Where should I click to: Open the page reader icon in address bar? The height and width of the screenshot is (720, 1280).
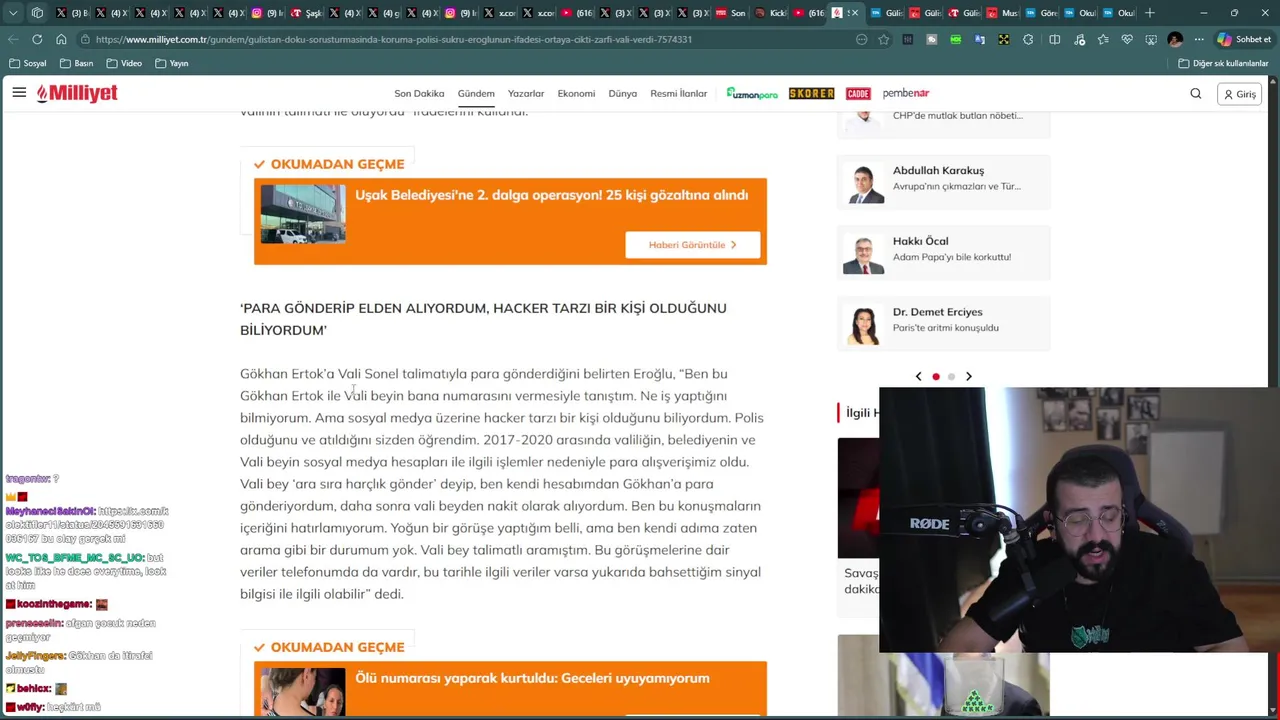[862, 39]
